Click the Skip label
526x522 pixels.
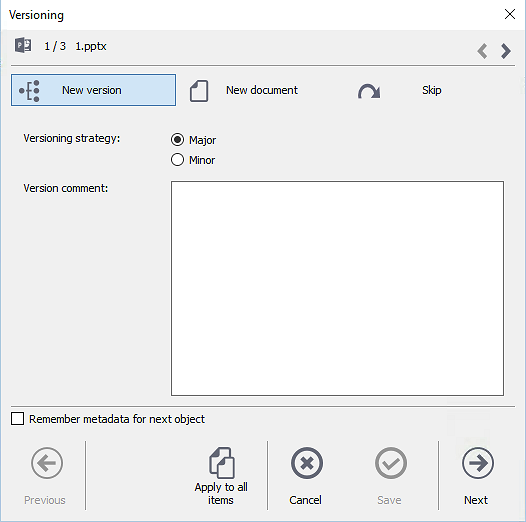click(x=431, y=90)
